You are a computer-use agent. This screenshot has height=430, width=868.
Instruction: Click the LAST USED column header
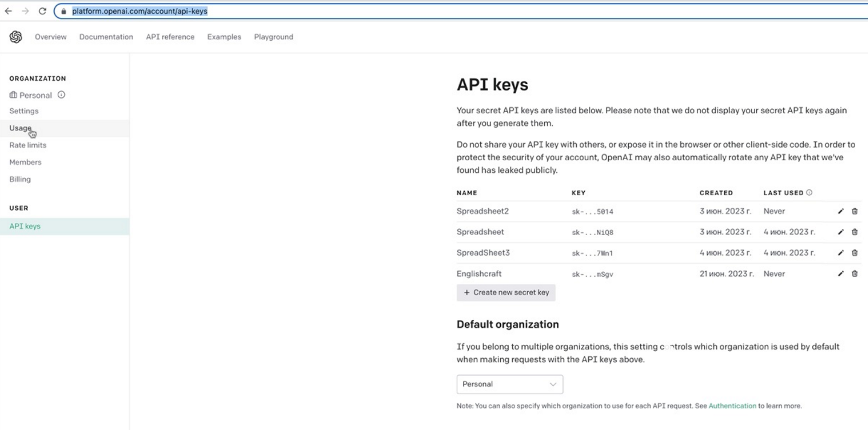tap(783, 193)
